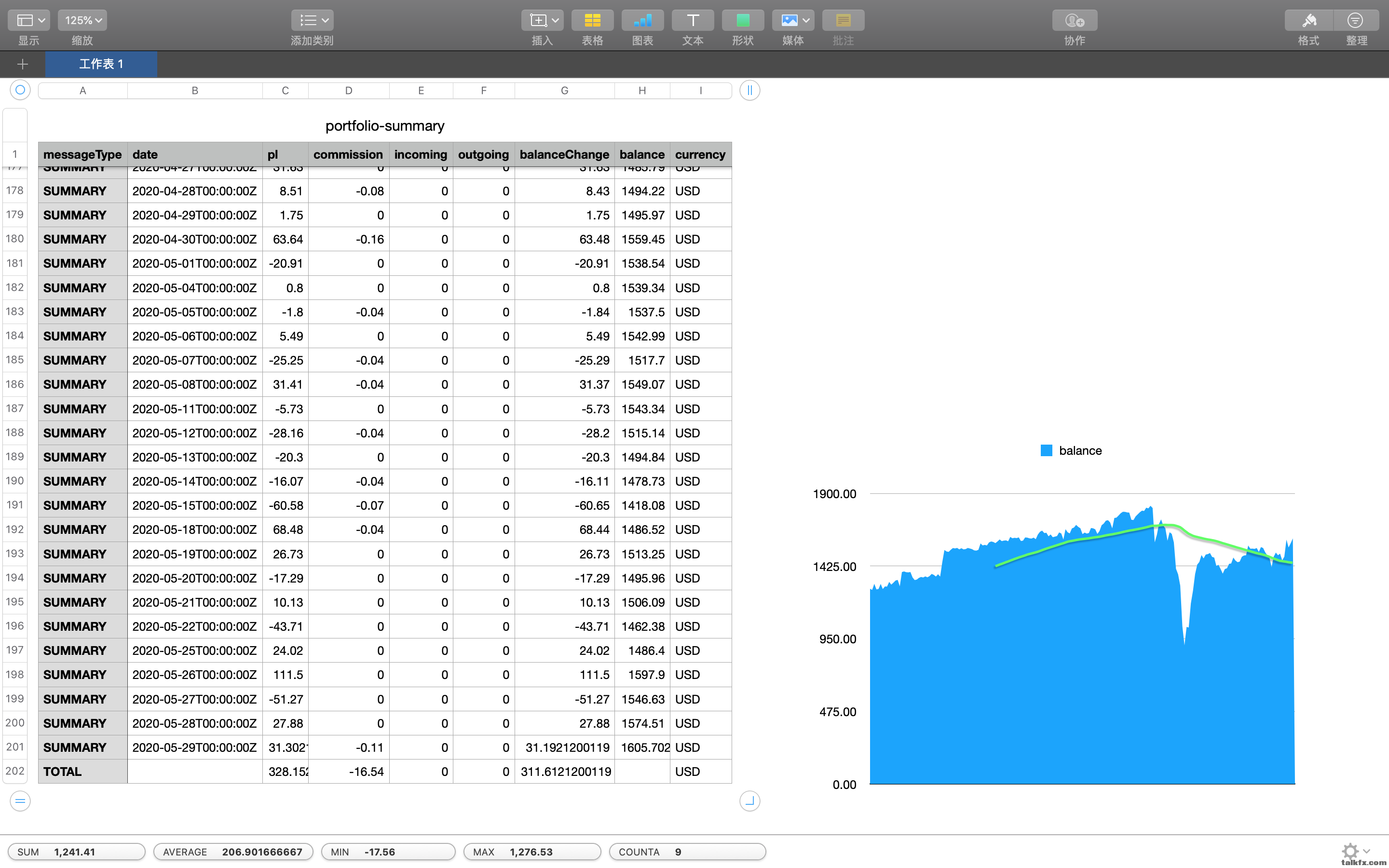The width and height of the screenshot is (1389, 868).
Task: Open the Media (媒体) dropdown
Action: 793,21
